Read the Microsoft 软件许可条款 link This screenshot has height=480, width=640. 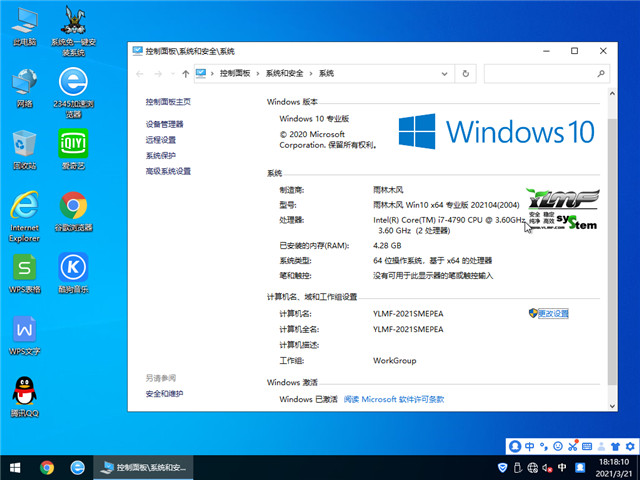click(x=394, y=399)
